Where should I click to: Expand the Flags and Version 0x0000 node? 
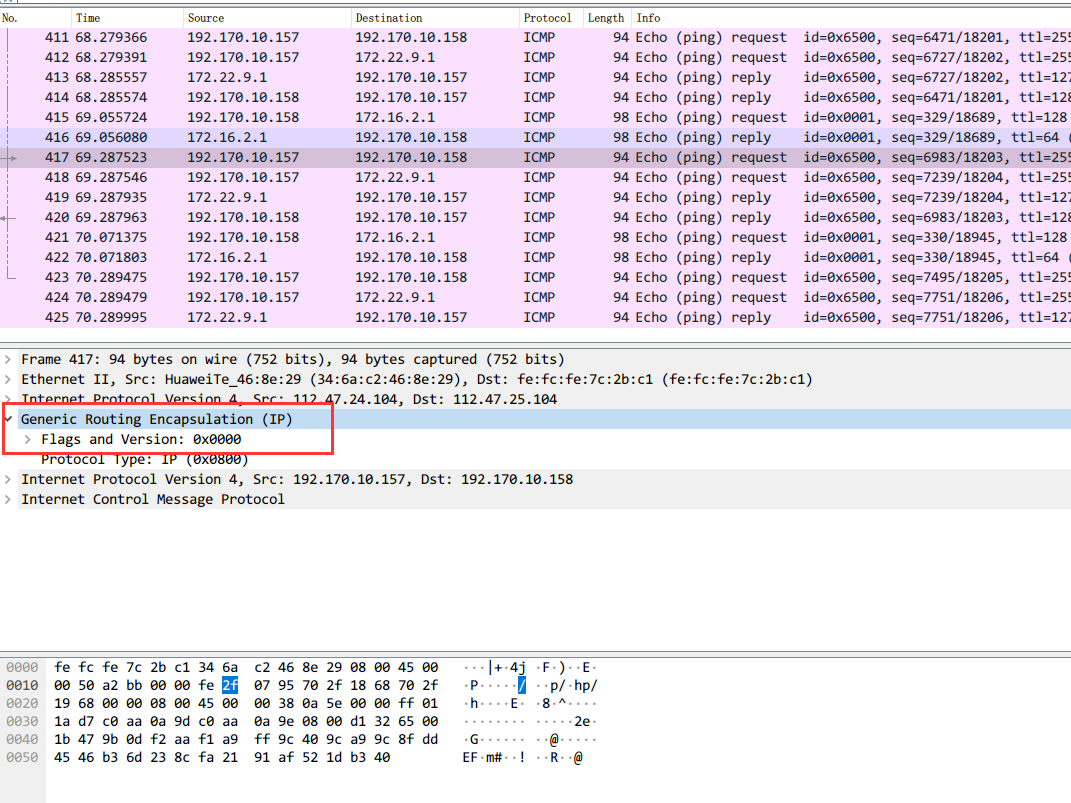[28, 439]
